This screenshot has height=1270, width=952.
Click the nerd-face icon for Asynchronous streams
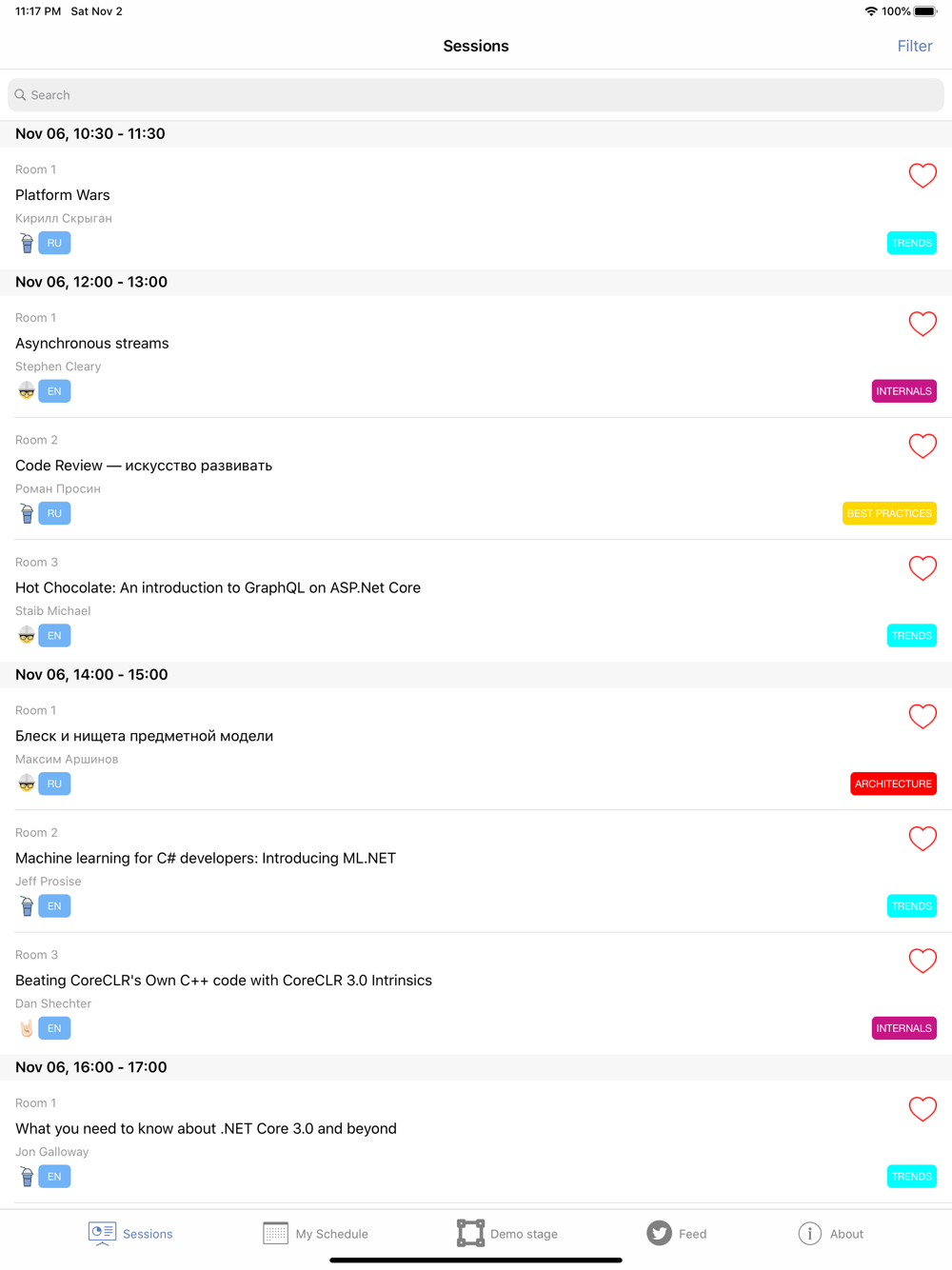(x=27, y=391)
